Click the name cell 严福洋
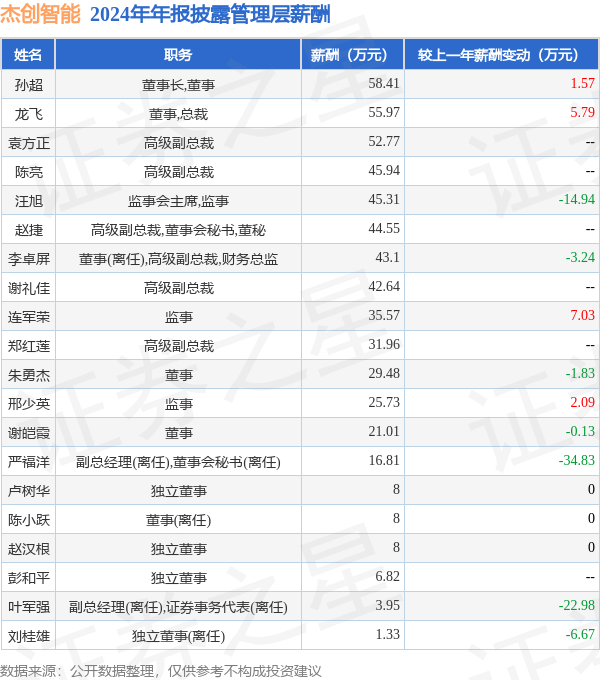600x680 pixels. coord(29,462)
